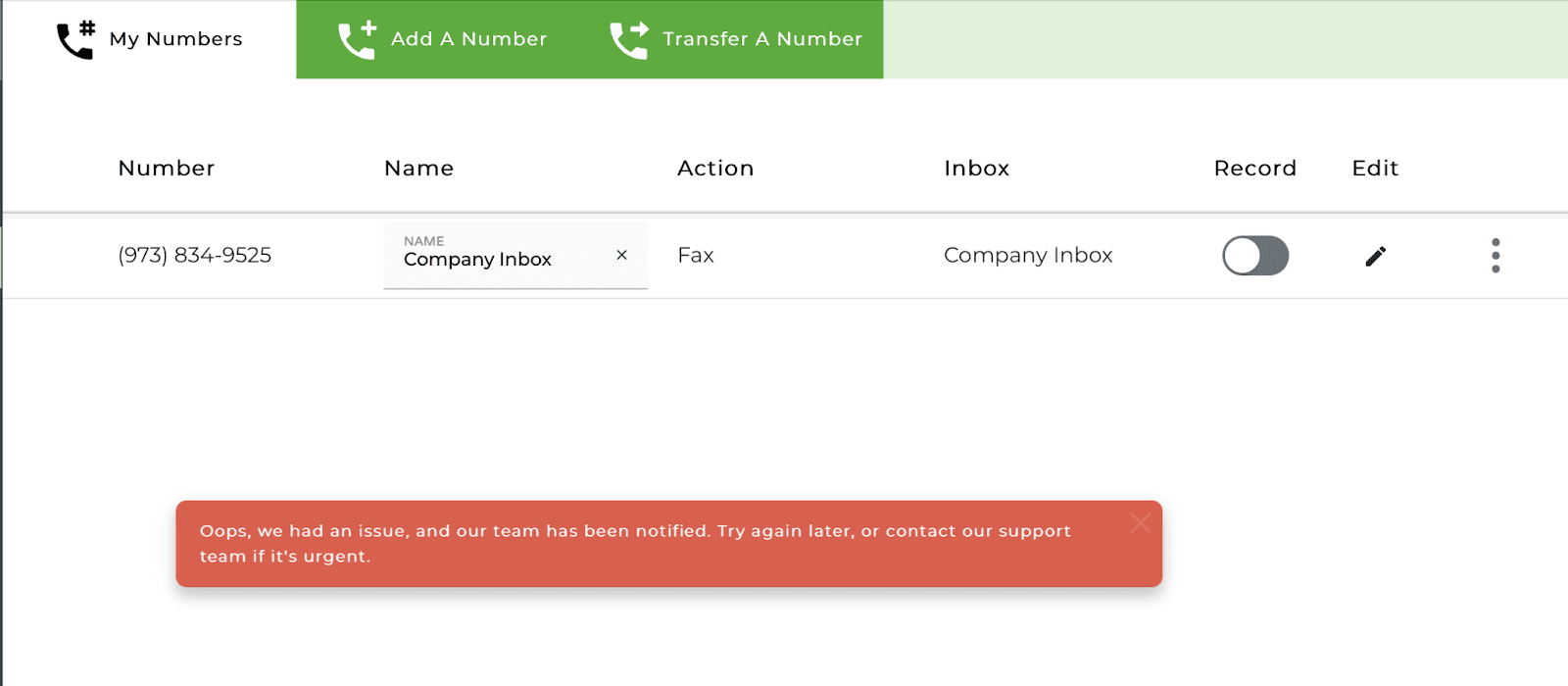Select the phone number (973) 834-9525
The width and height of the screenshot is (1568, 686).
pos(195,255)
